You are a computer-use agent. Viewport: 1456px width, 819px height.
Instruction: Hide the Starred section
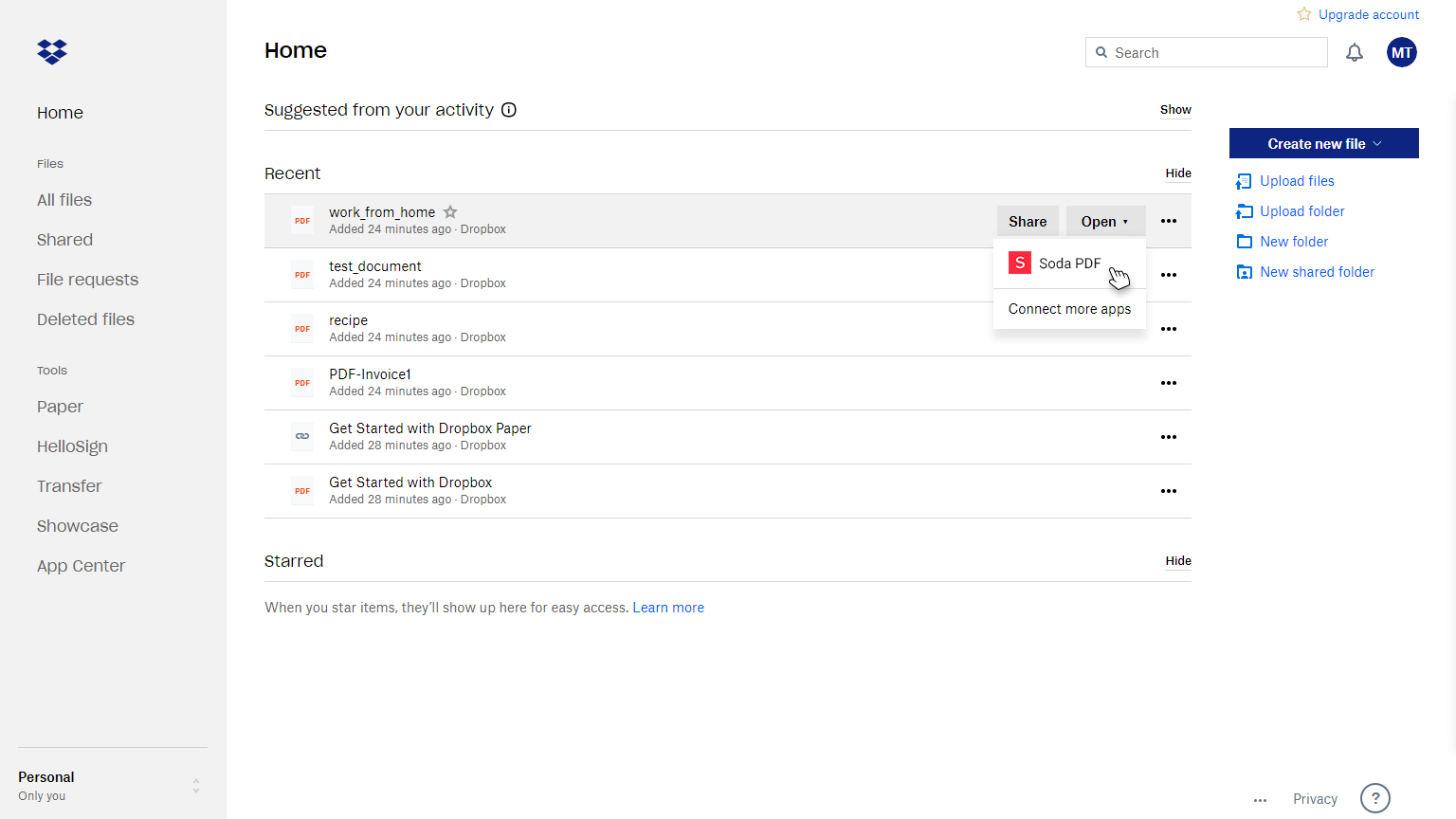[1178, 561]
